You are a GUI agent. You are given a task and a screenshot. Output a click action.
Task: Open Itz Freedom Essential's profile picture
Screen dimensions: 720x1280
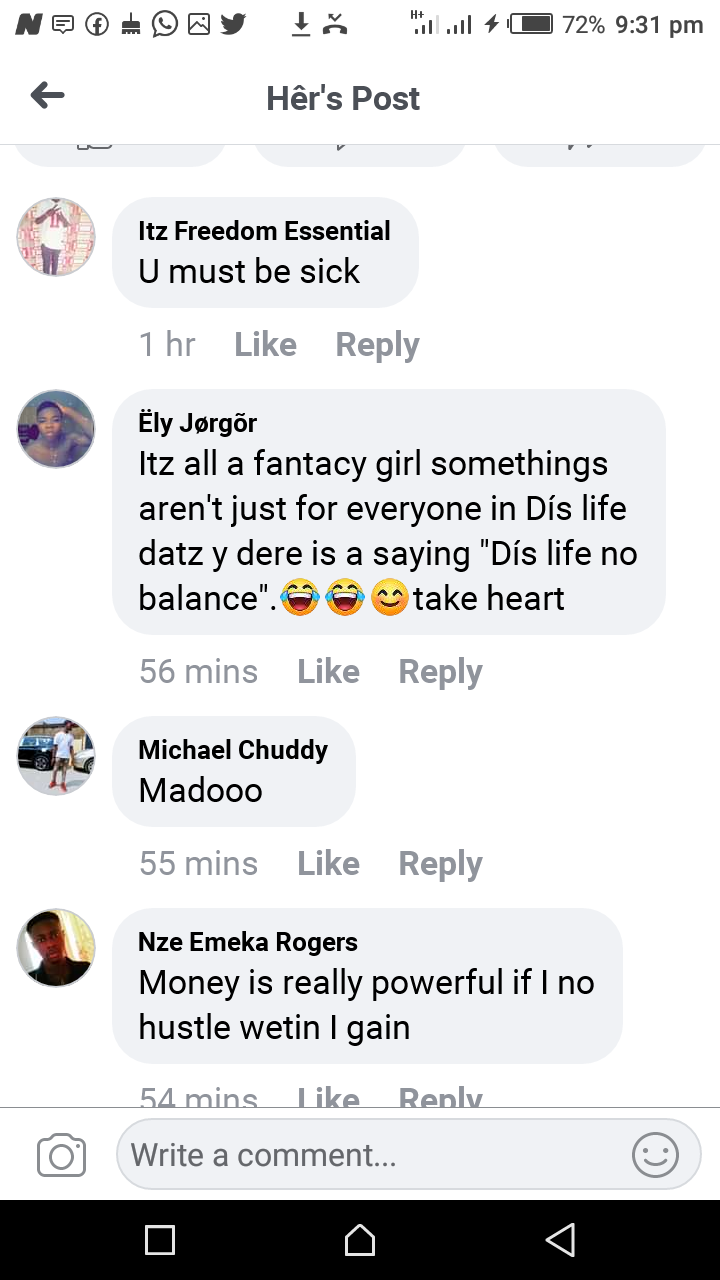point(56,237)
